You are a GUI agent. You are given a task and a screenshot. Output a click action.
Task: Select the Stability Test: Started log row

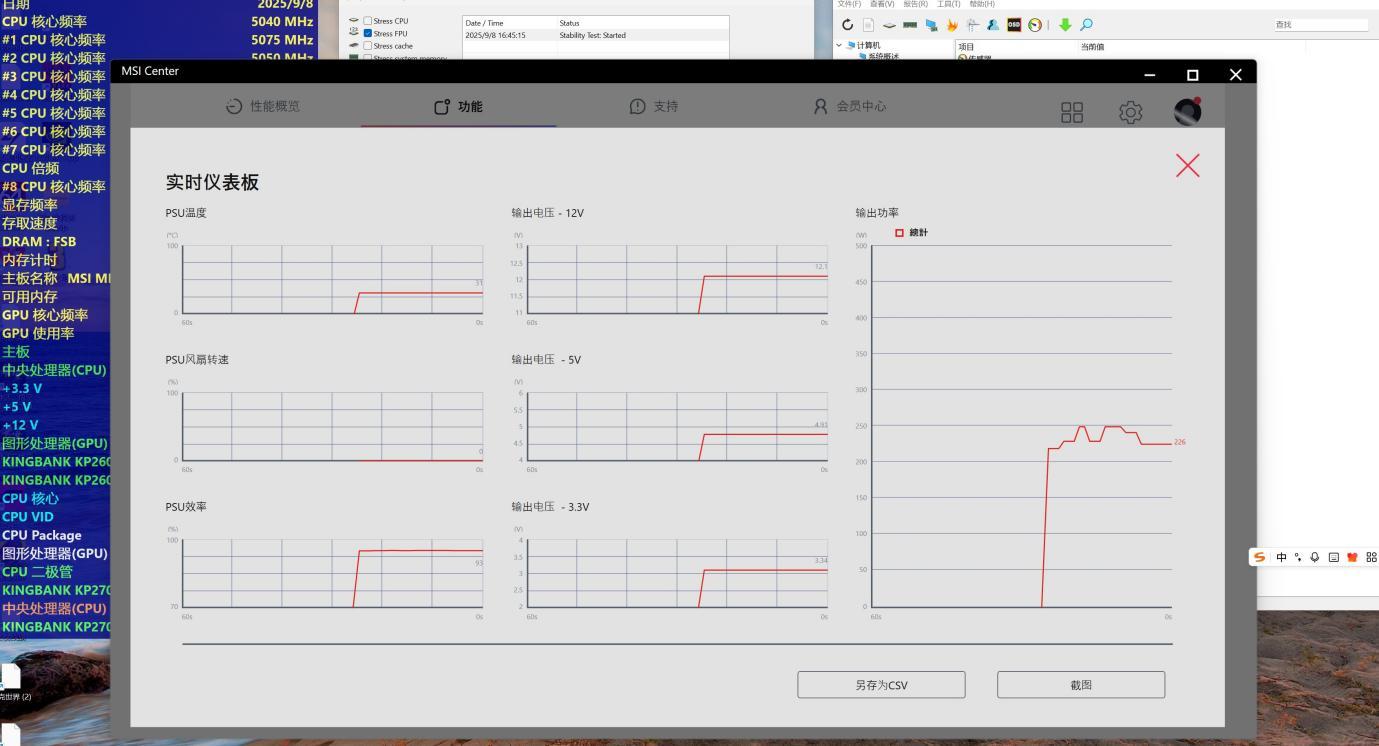pyautogui.click(x=595, y=35)
